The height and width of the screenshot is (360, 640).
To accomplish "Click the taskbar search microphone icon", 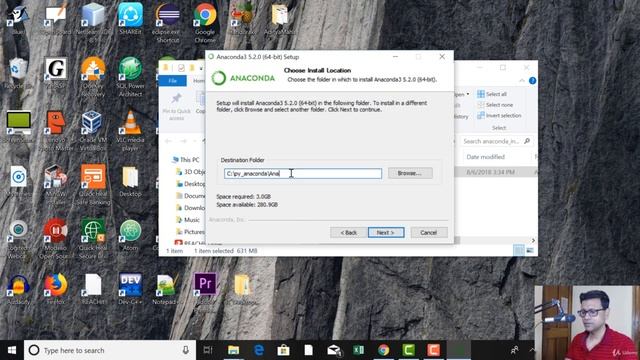I will click(186, 350).
